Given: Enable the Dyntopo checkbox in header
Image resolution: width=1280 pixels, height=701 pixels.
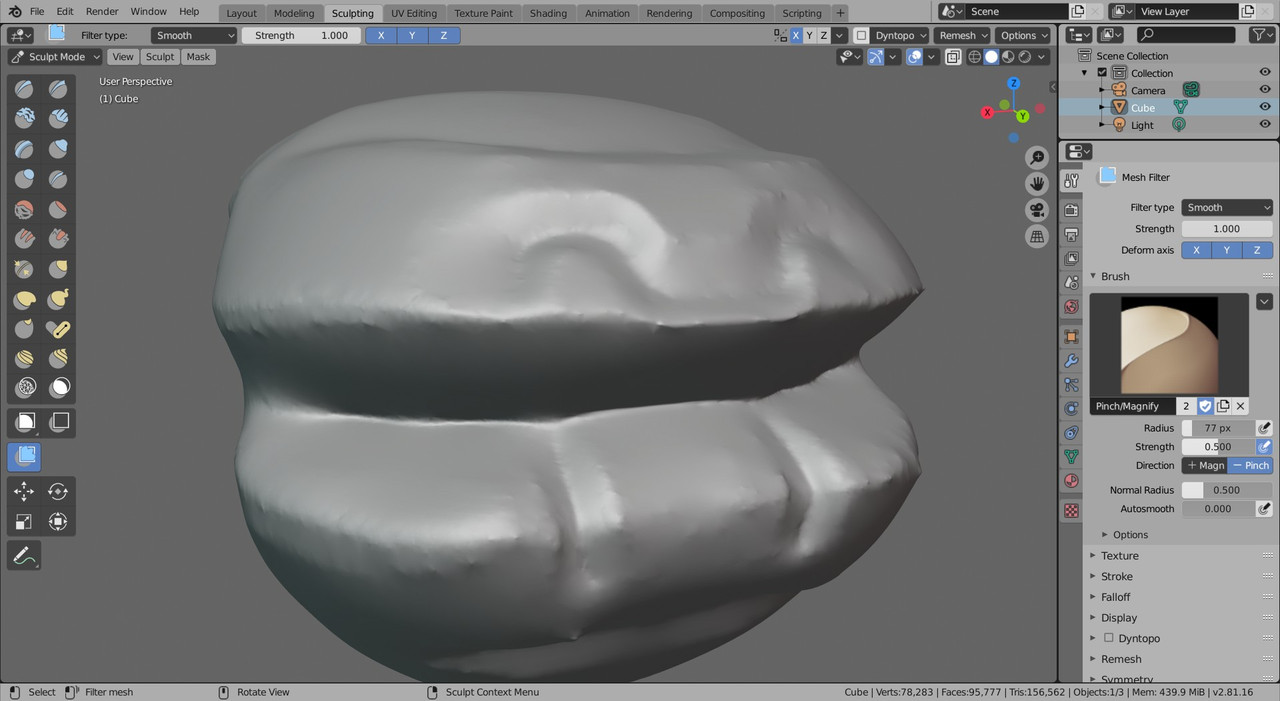Looking at the screenshot, I should point(861,35).
